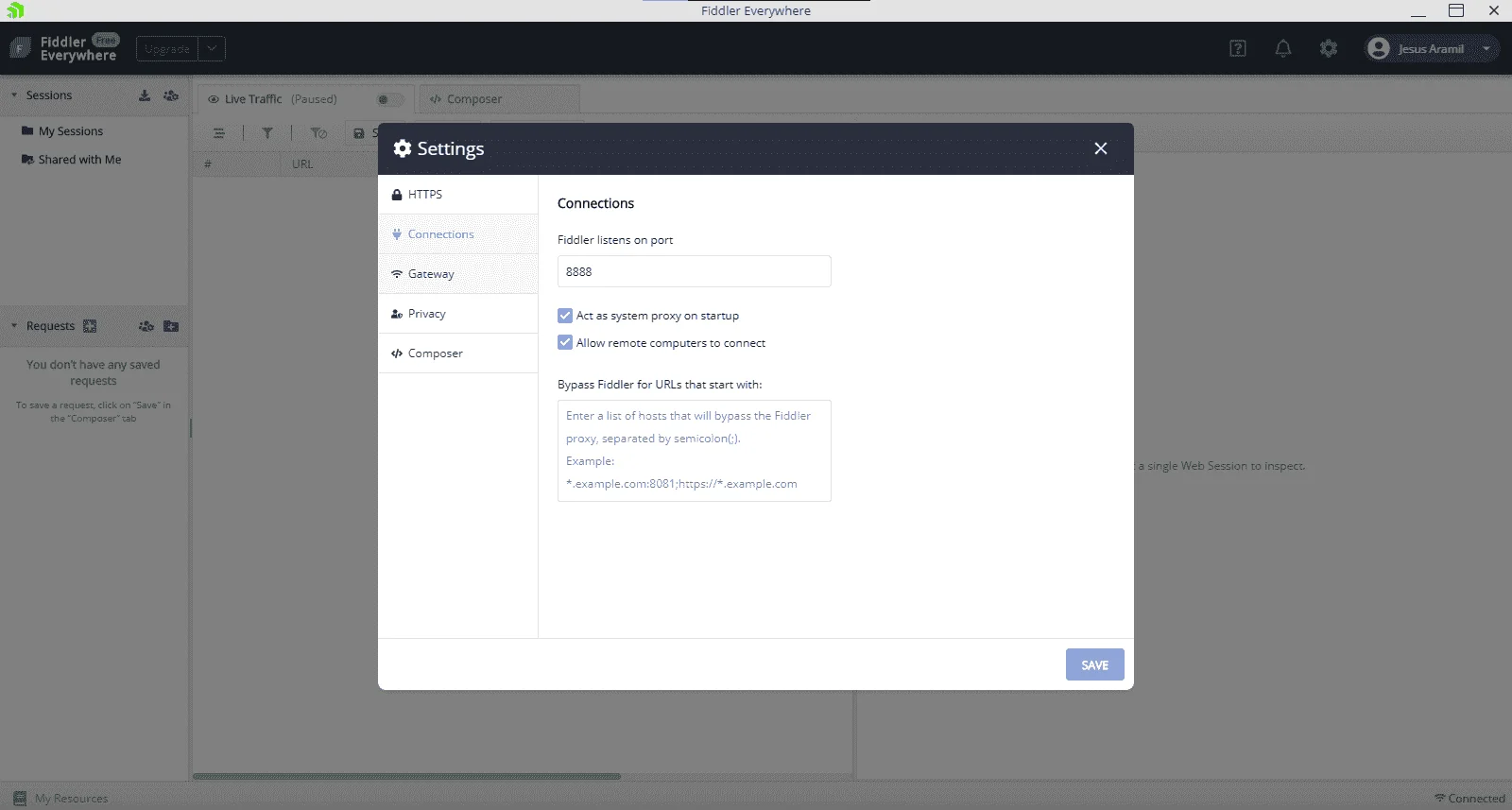Uncheck Allow remote computers to connect

[565, 343]
